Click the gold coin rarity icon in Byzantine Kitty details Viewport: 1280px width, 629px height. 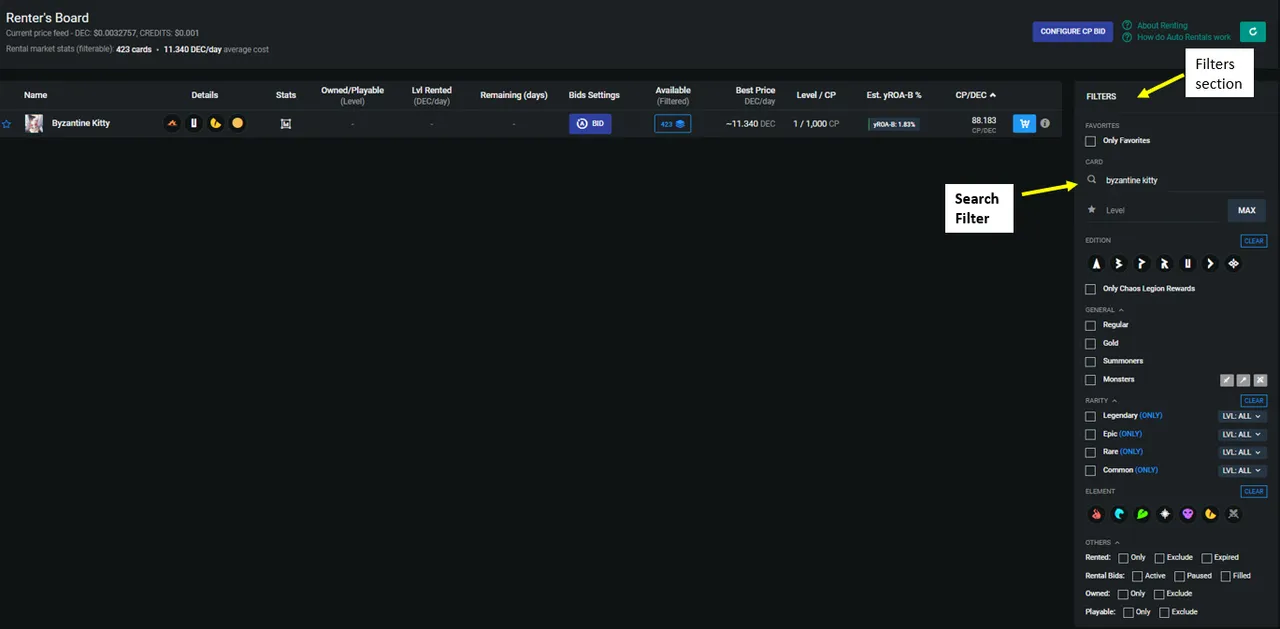click(x=237, y=123)
